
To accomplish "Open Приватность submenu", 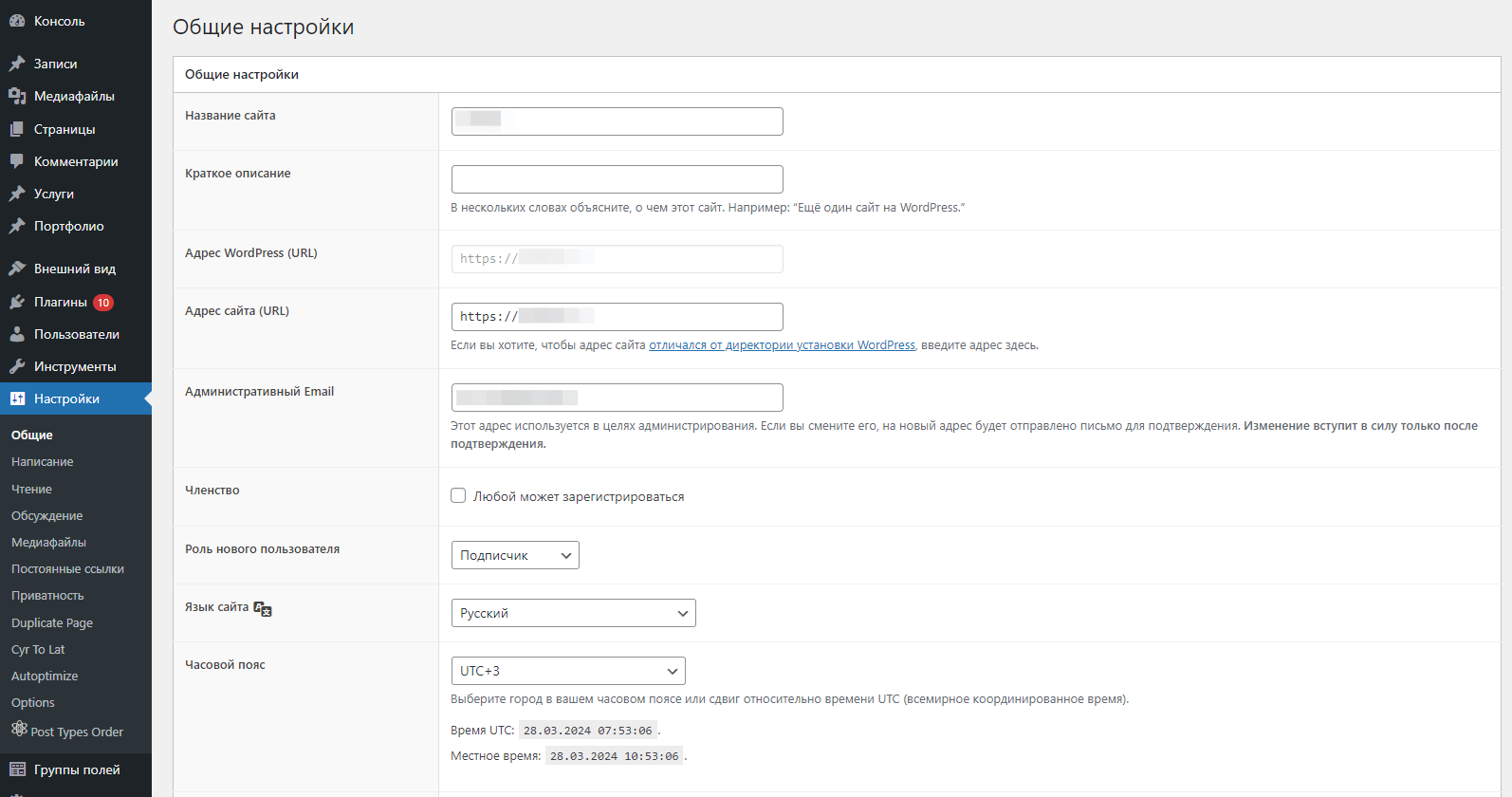I will (47, 596).
